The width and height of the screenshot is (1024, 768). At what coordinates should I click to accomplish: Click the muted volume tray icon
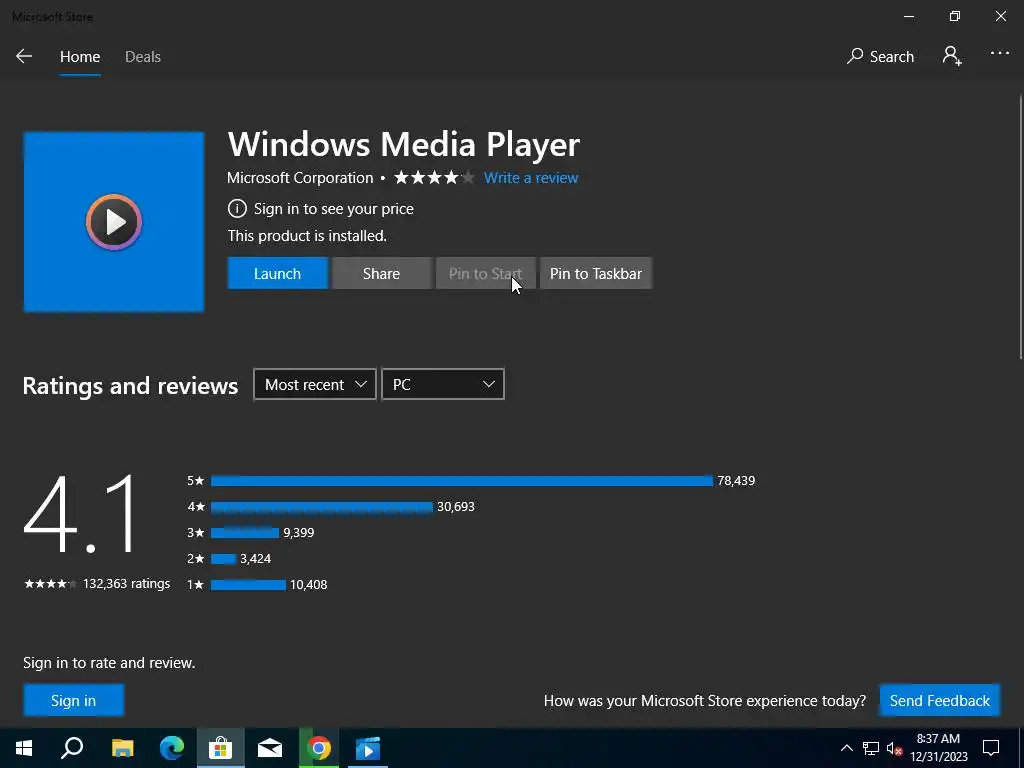point(895,748)
